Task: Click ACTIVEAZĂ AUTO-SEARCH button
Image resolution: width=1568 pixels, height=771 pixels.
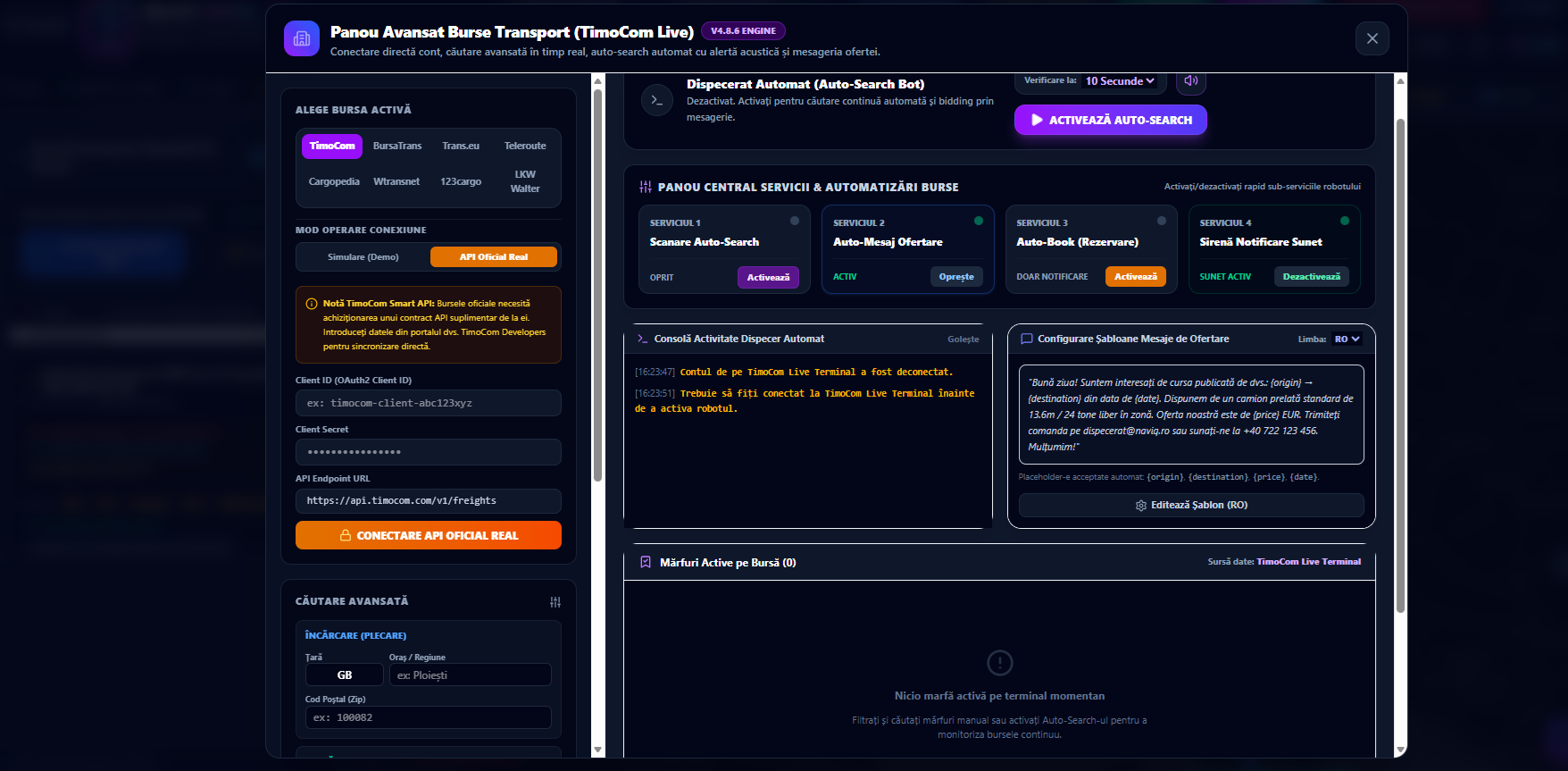Action: (1111, 120)
